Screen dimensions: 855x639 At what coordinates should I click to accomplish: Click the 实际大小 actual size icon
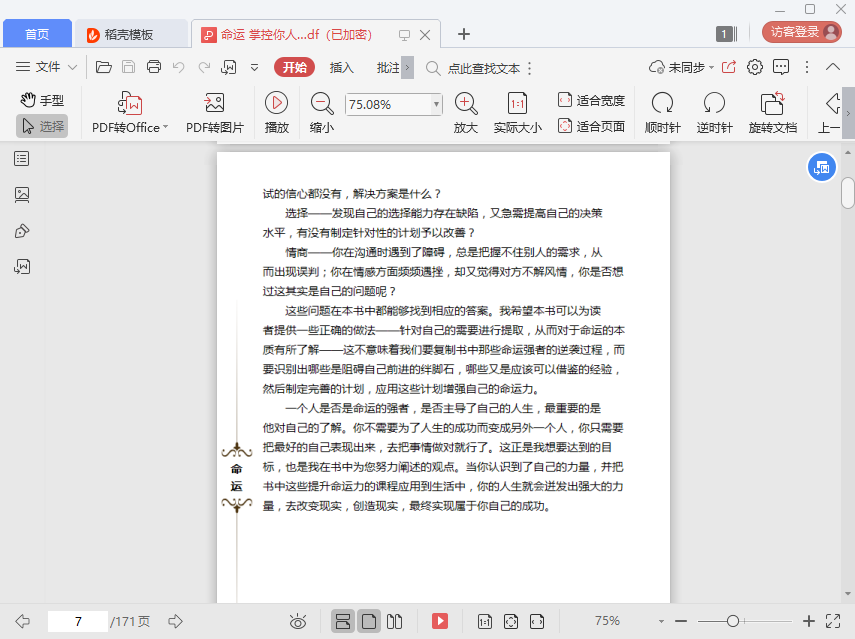point(517,103)
